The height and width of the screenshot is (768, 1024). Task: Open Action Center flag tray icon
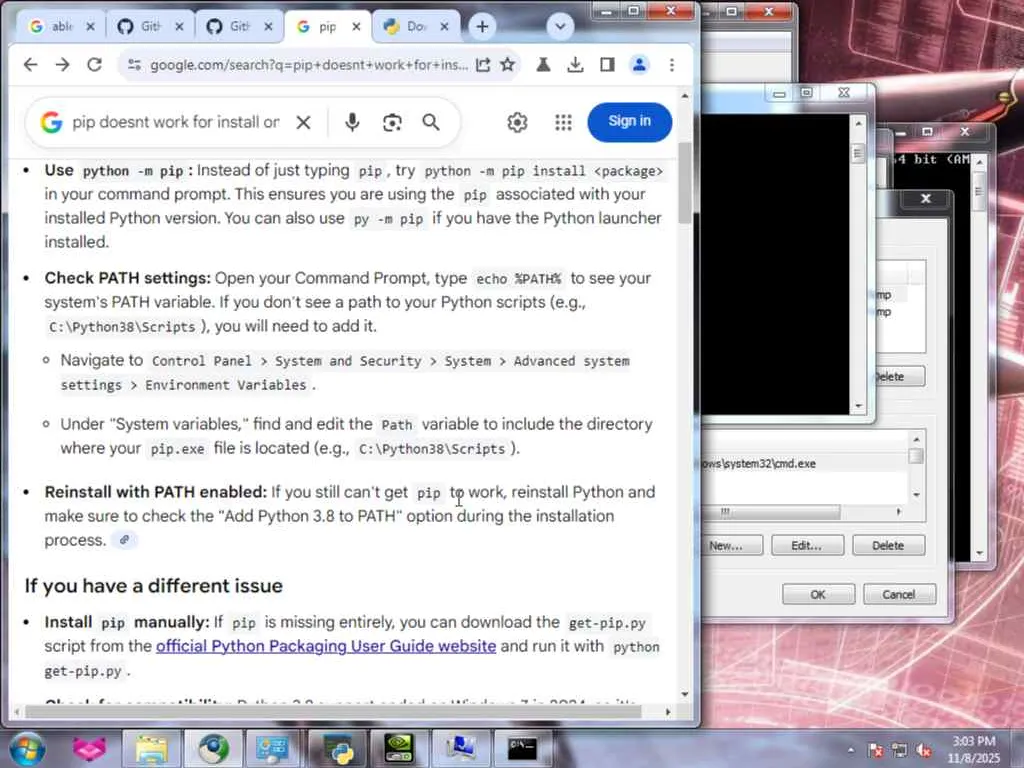pyautogui.click(x=875, y=750)
